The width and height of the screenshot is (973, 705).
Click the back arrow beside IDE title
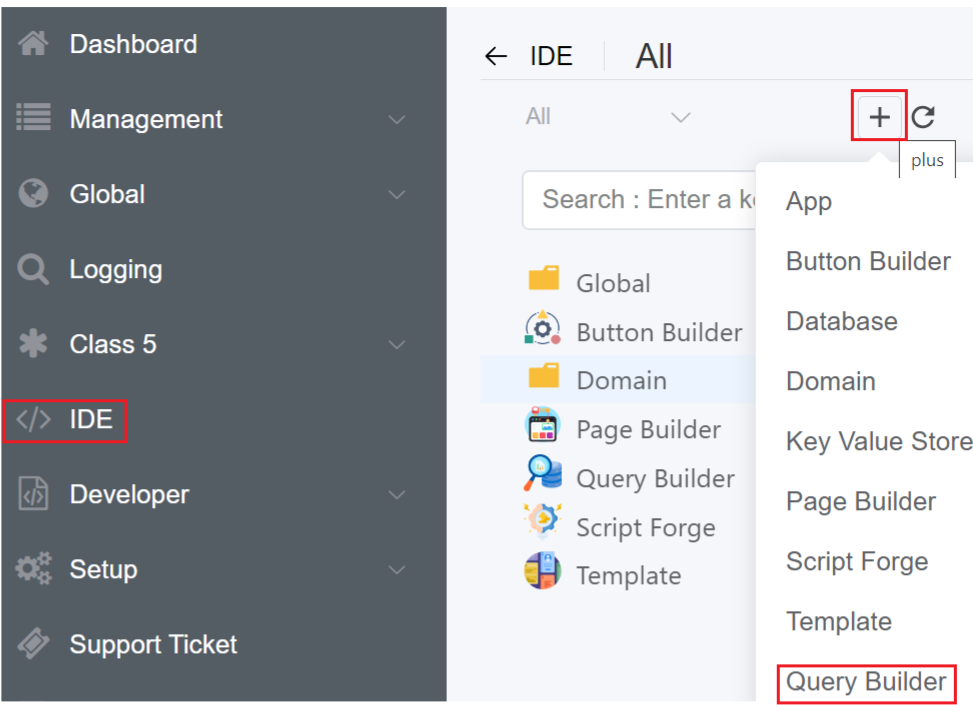496,56
